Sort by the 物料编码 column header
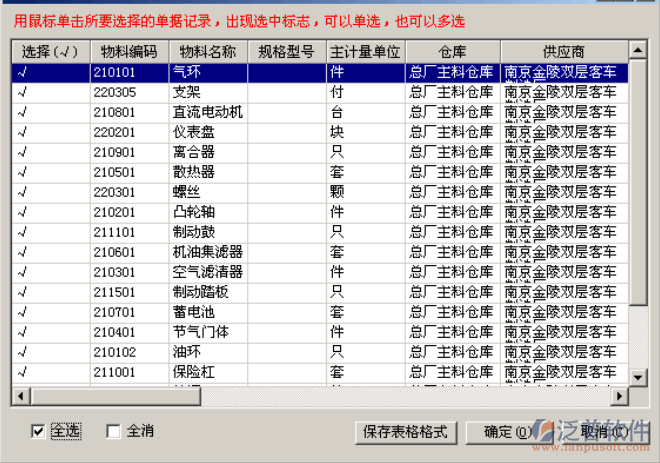Image resolution: width=660 pixels, height=463 pixels. coord(129,51)
